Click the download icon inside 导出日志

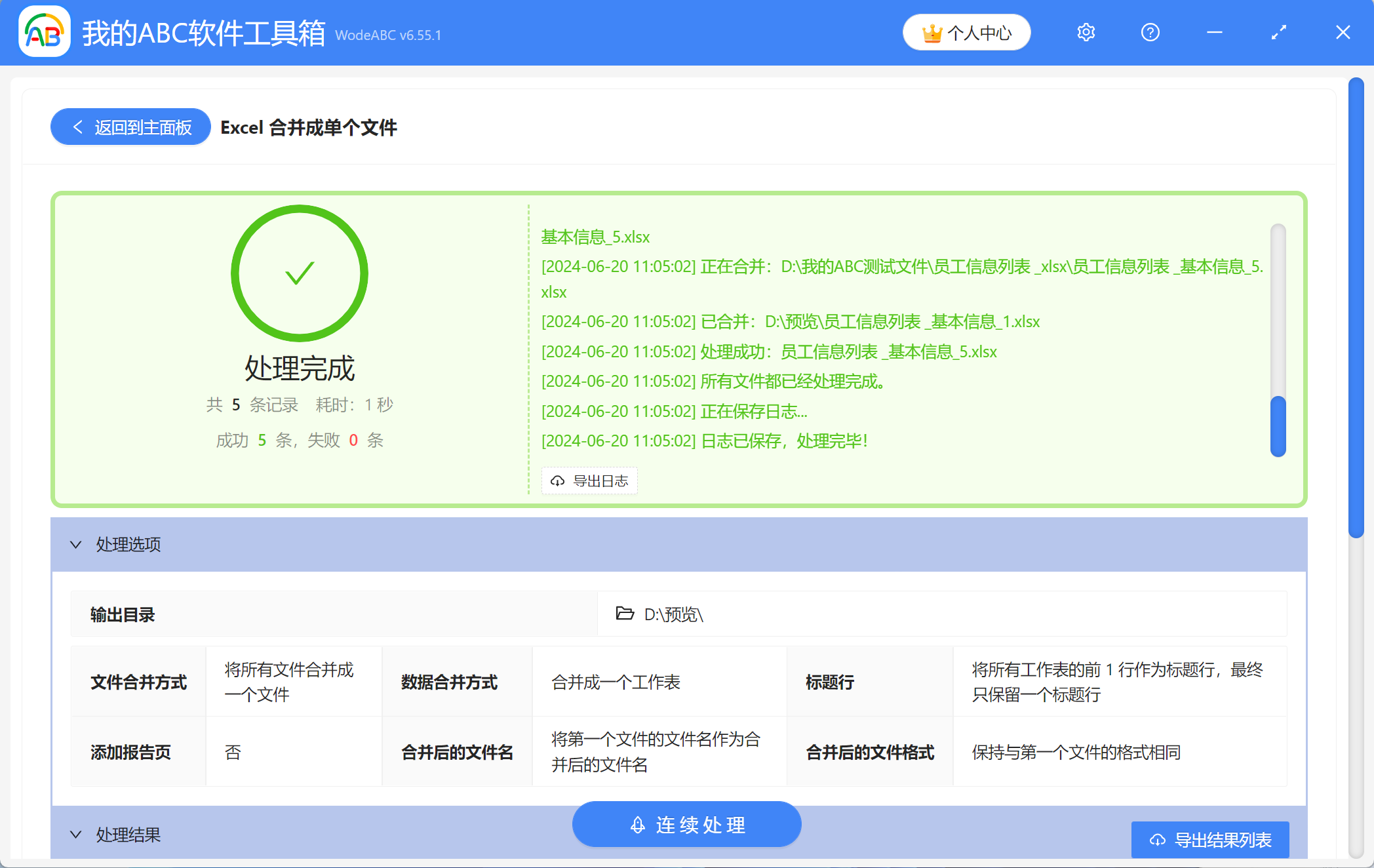pyautogui.click(x=557, y=481)
